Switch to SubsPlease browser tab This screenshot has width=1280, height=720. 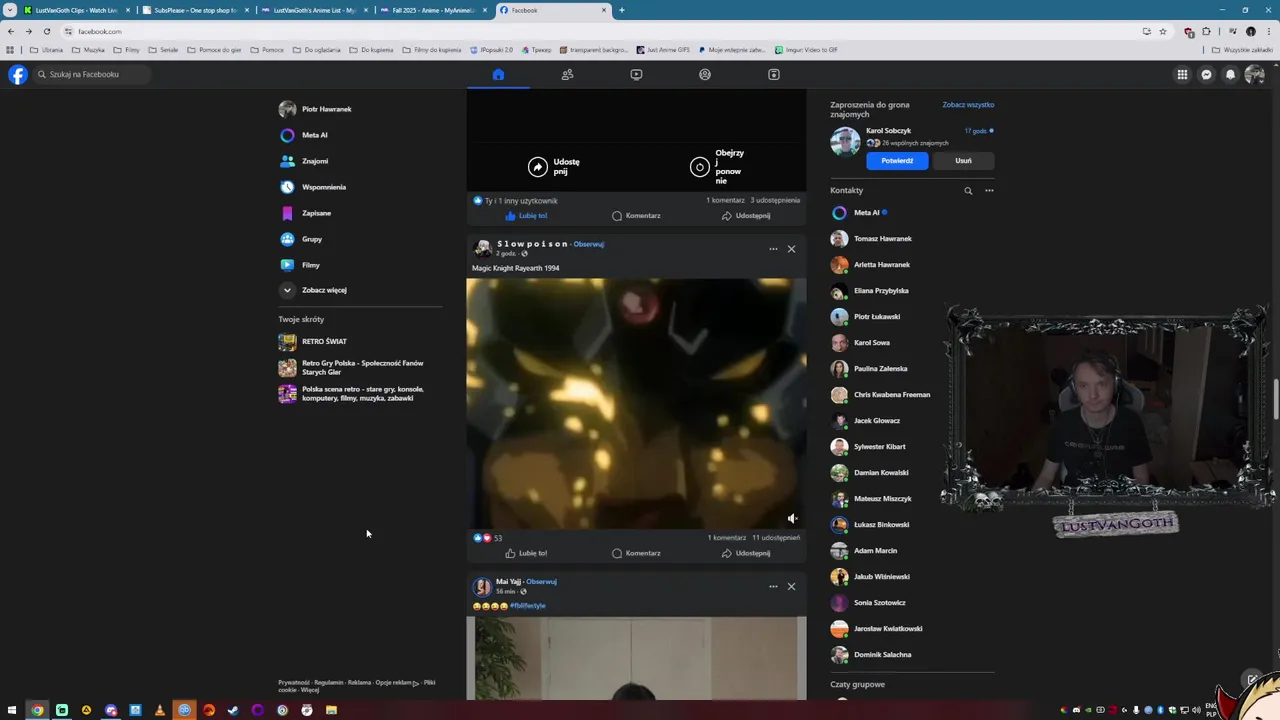click(195, 10)
